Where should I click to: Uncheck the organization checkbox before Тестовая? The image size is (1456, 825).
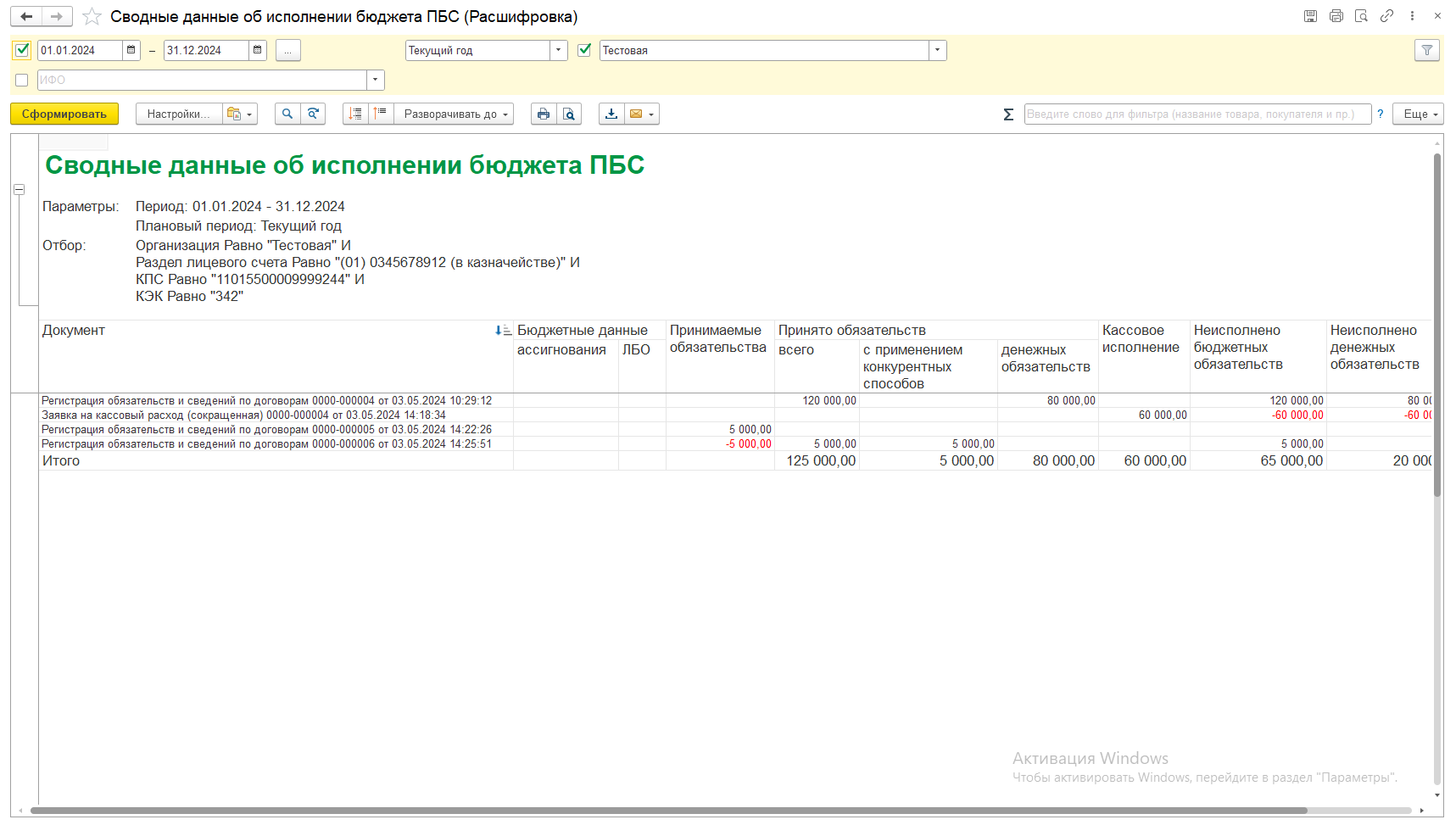[584, 50]
